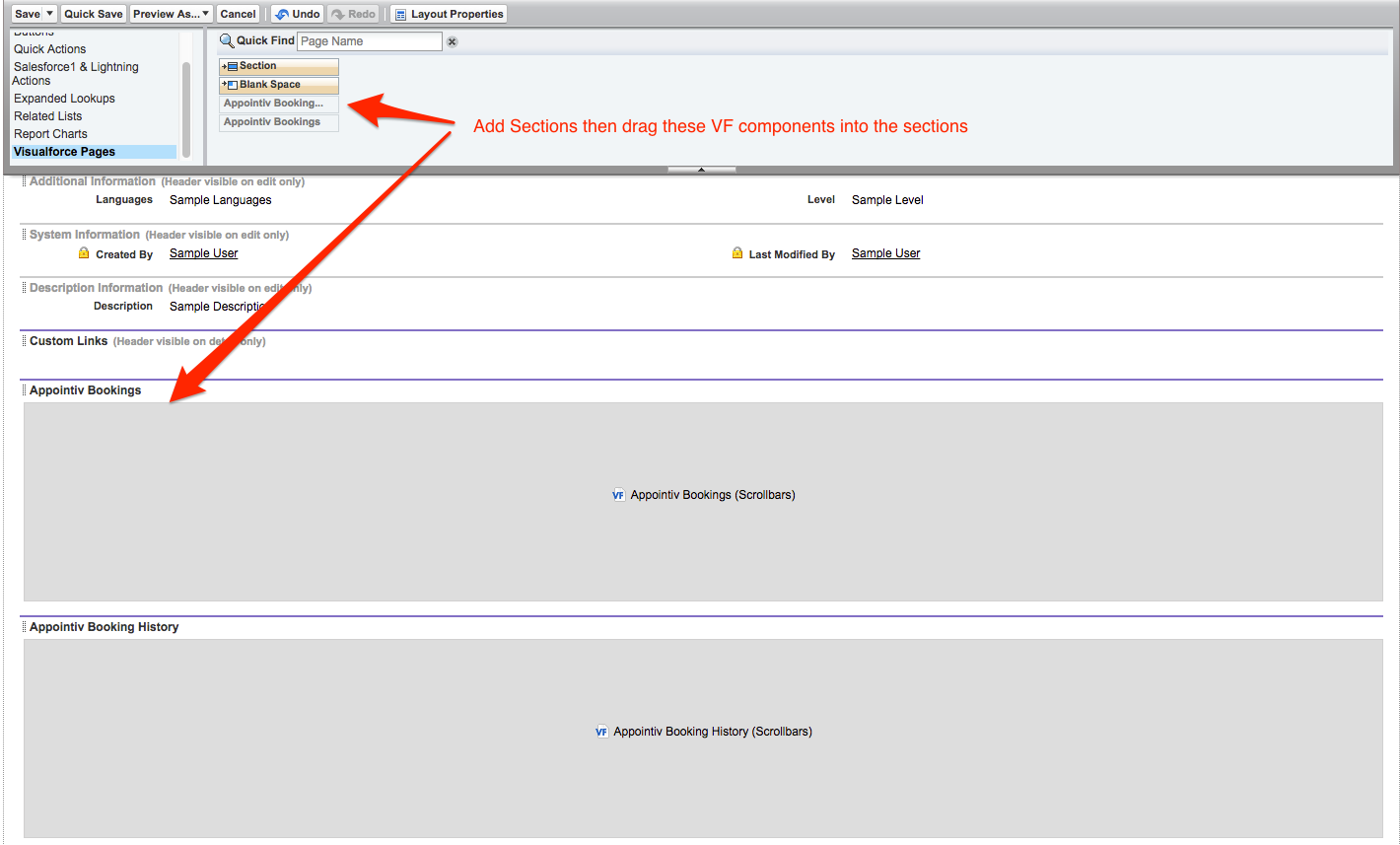The width and height of the screenshot is (1400, 845).
Task: Select Quick Actions in the palette list
Action: tap(50, 49)
